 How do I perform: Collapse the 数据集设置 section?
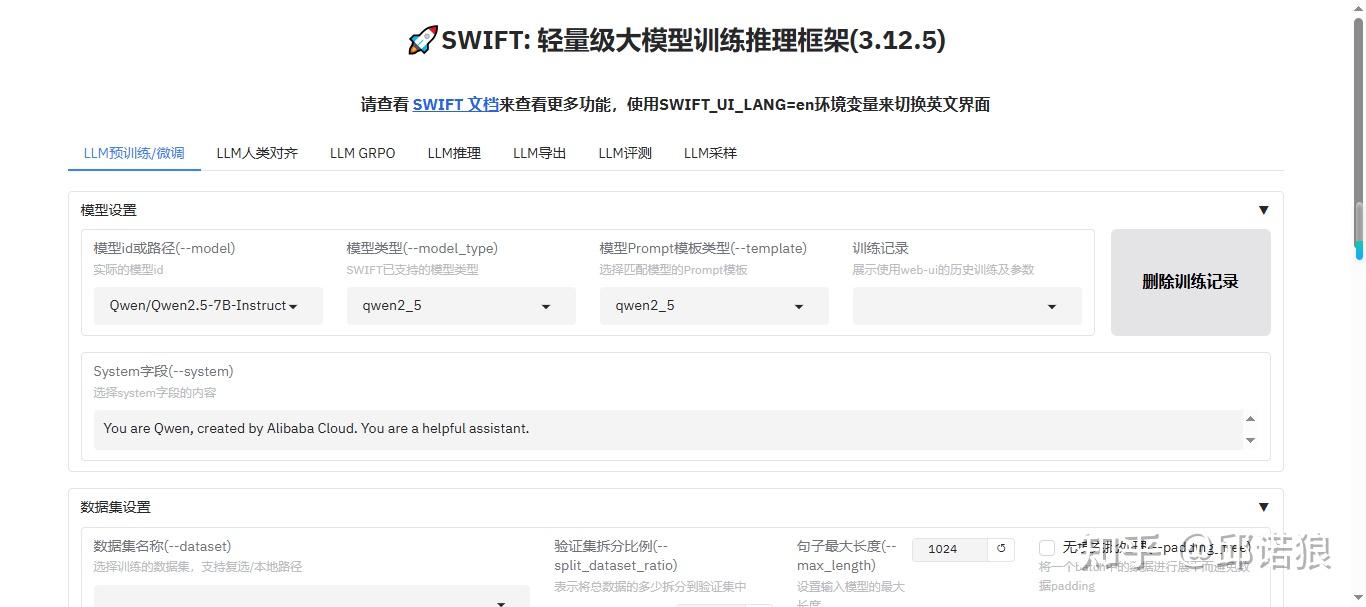click(x=1263, y=507)
